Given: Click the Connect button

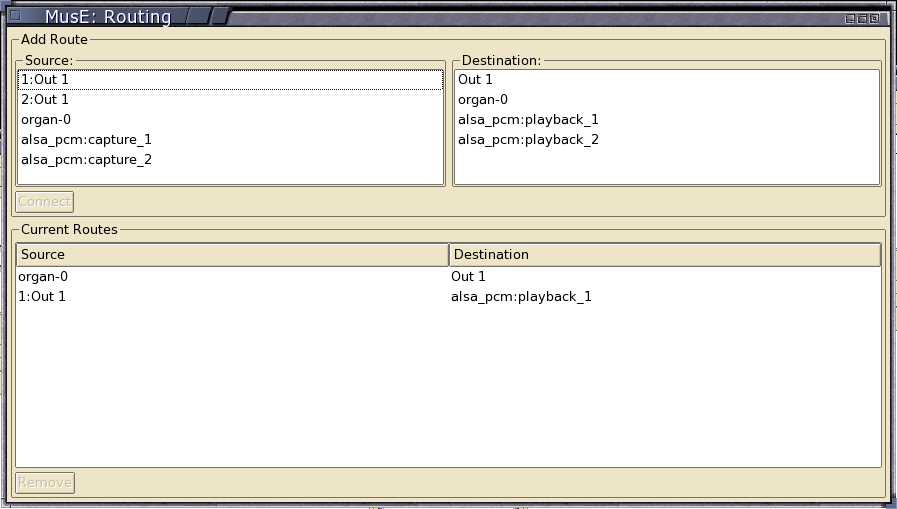Looking at the screenshot, I should click(45, 202).
